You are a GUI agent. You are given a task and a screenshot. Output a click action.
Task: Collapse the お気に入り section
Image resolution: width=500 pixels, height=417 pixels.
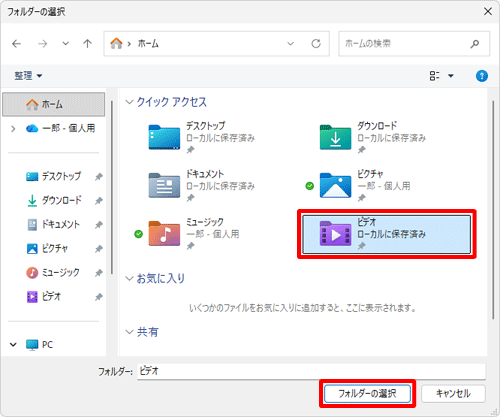click(129, 278)
